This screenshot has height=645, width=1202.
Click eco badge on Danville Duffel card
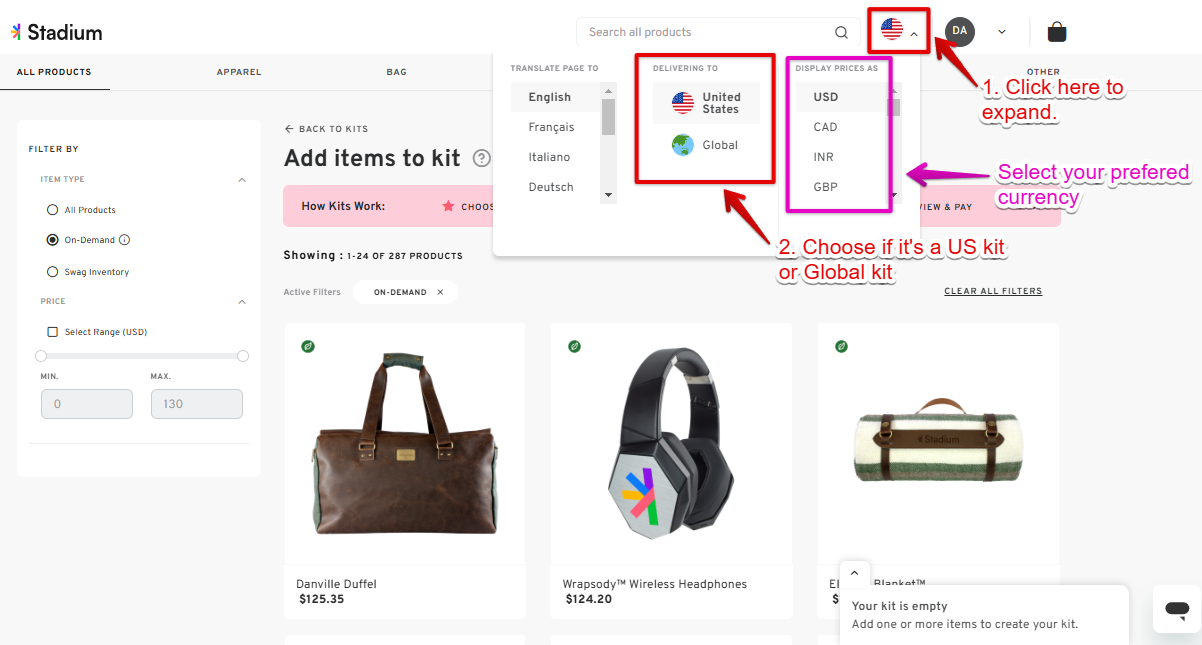[308, 346]
